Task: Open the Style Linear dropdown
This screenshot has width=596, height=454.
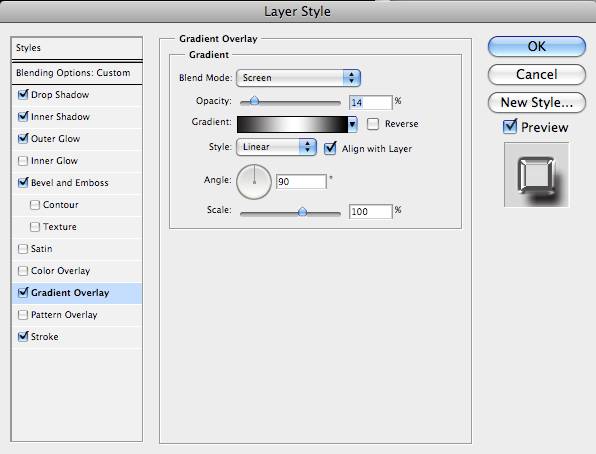Action: pos(276,147)
